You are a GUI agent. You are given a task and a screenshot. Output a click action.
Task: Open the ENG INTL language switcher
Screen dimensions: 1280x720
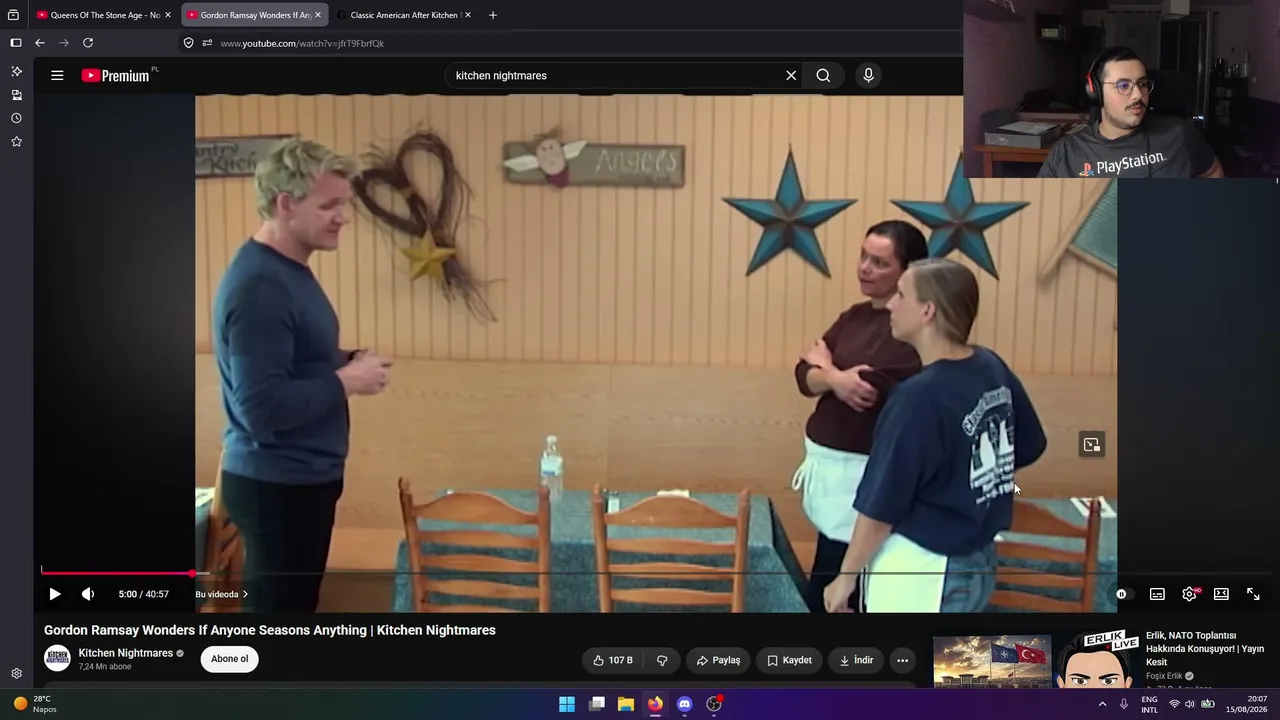click(1150, 704)
